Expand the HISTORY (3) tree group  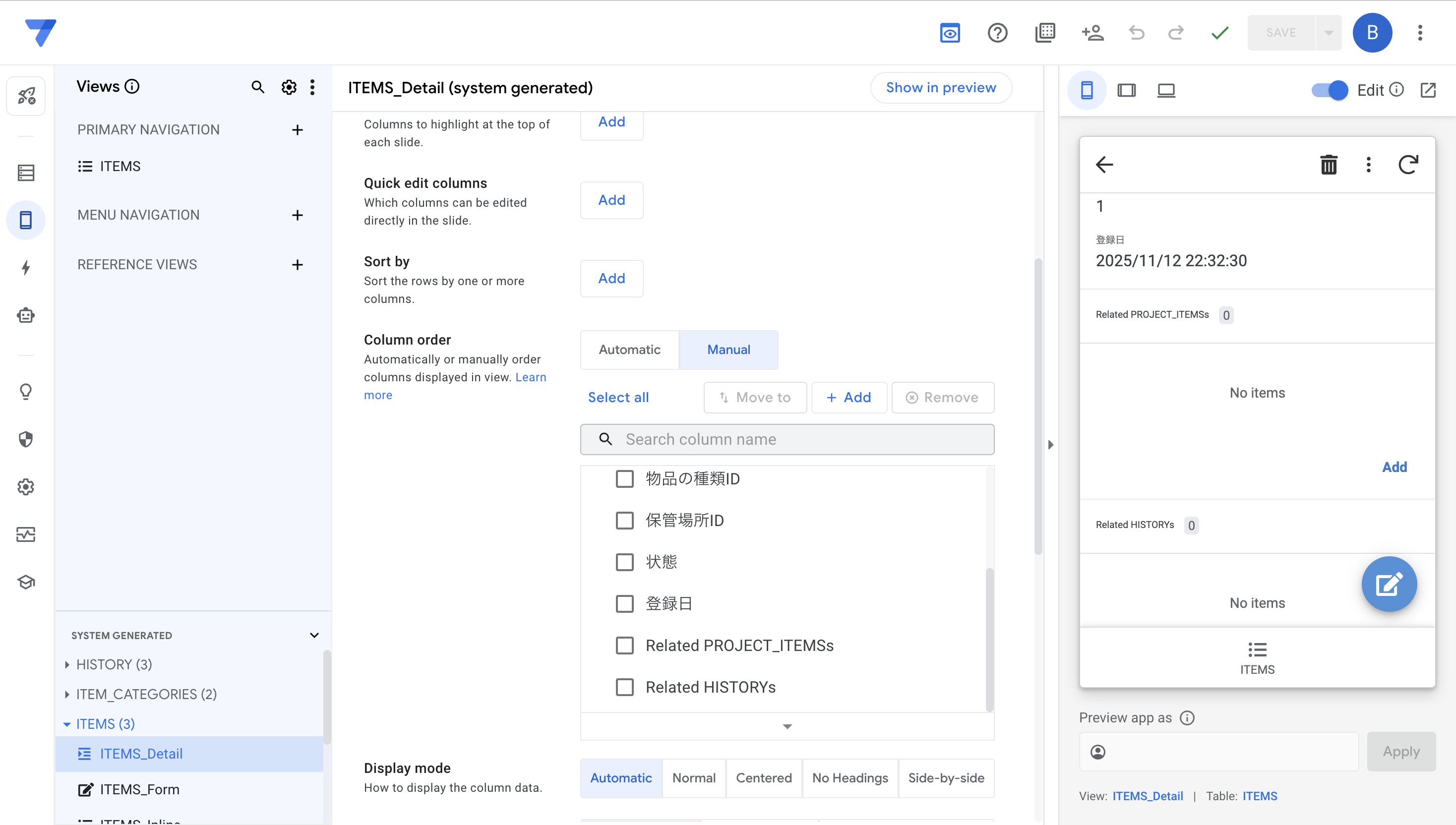[x=67, y=664]
